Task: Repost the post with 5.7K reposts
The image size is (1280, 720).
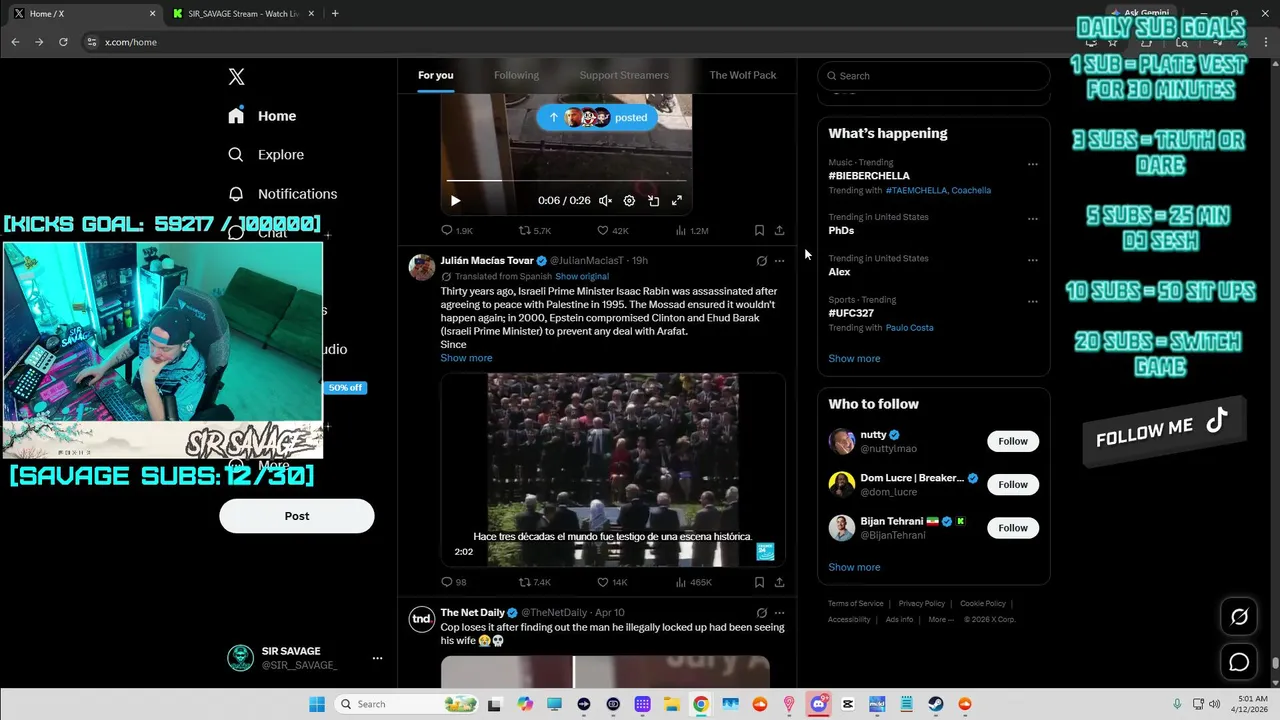Action: click(x=535, y=231)
